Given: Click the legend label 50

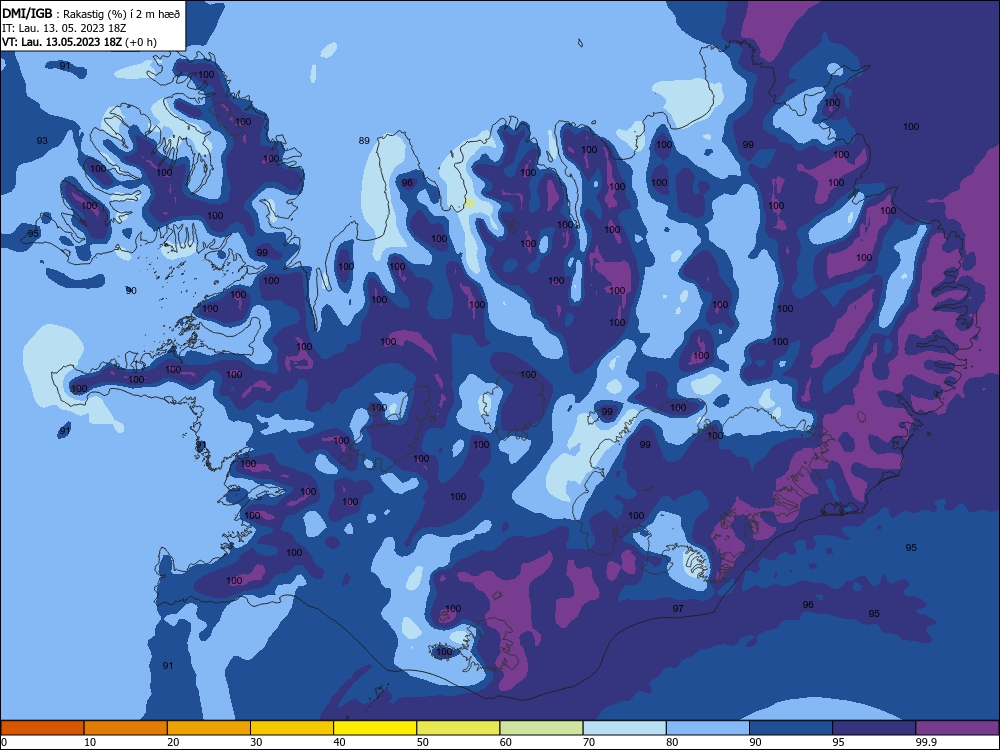Looking at the screenshot, I should [422, 742].
